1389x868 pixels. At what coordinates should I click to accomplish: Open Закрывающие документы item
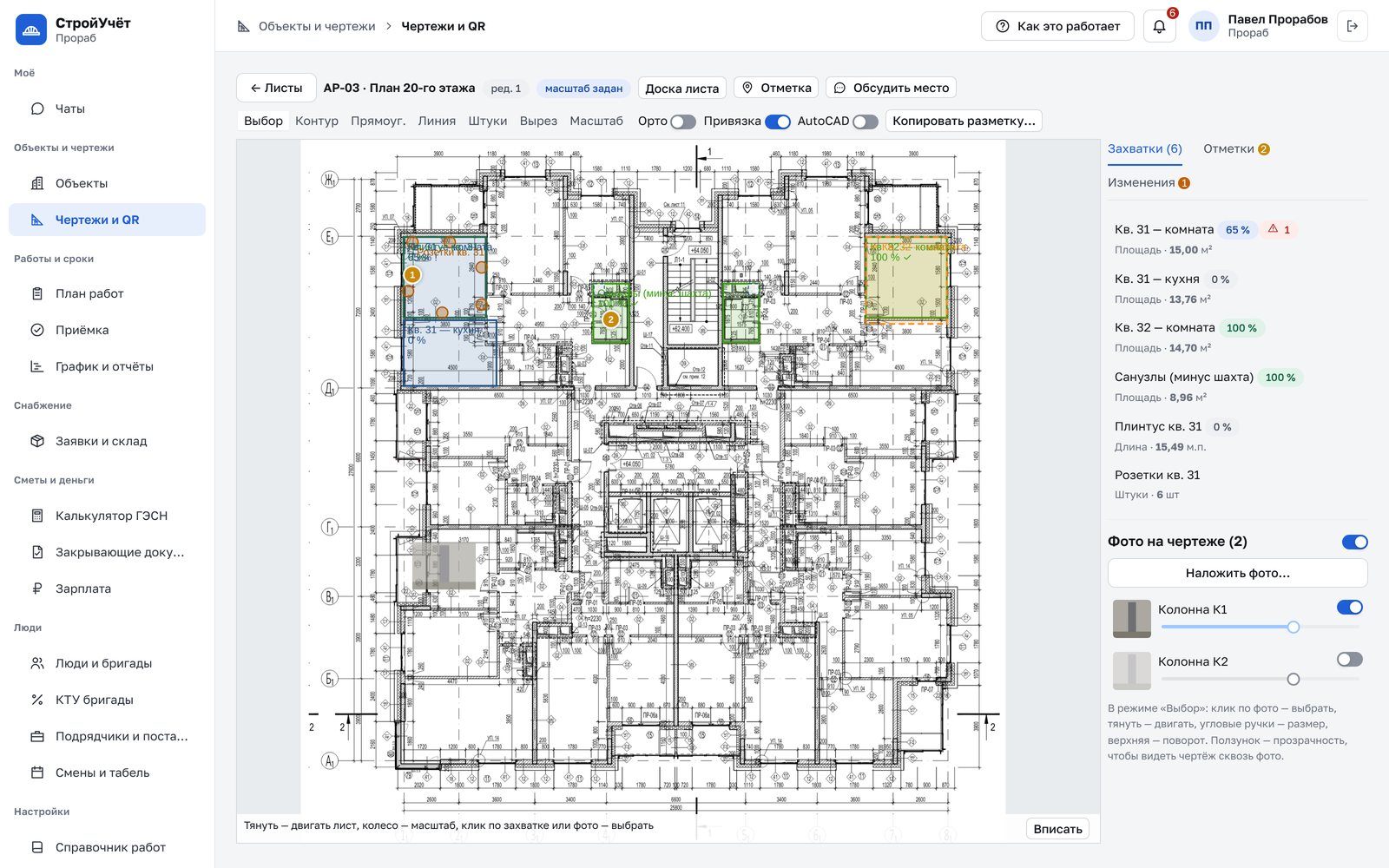pos(107,552)
